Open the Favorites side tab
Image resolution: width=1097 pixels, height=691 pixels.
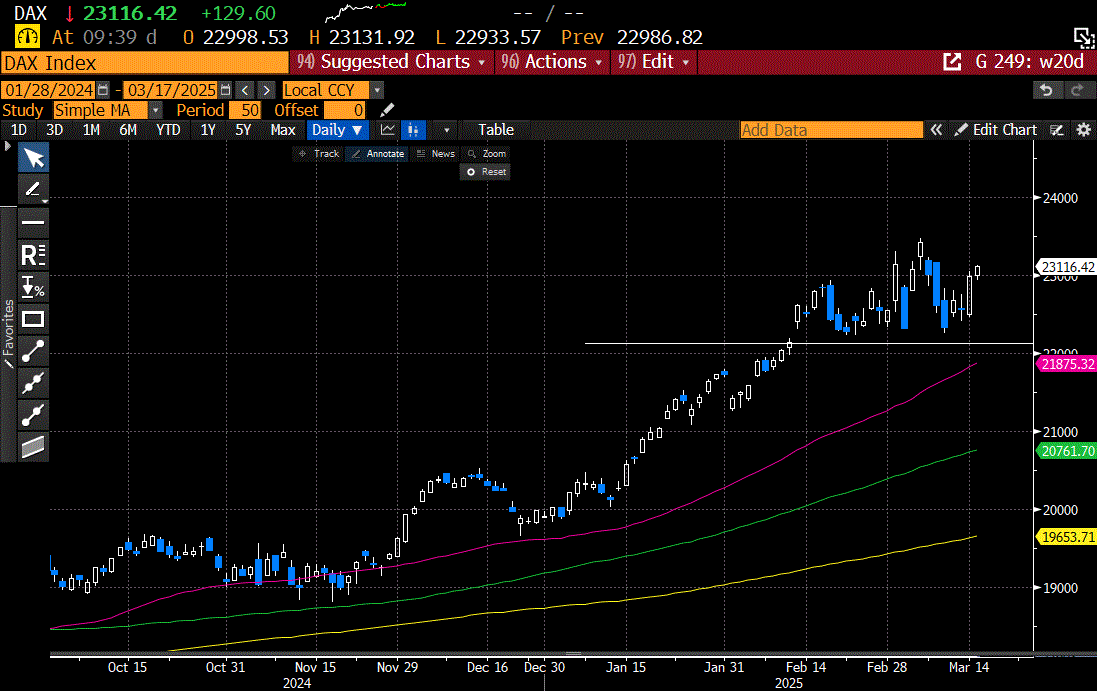click(x=8, y=334)
